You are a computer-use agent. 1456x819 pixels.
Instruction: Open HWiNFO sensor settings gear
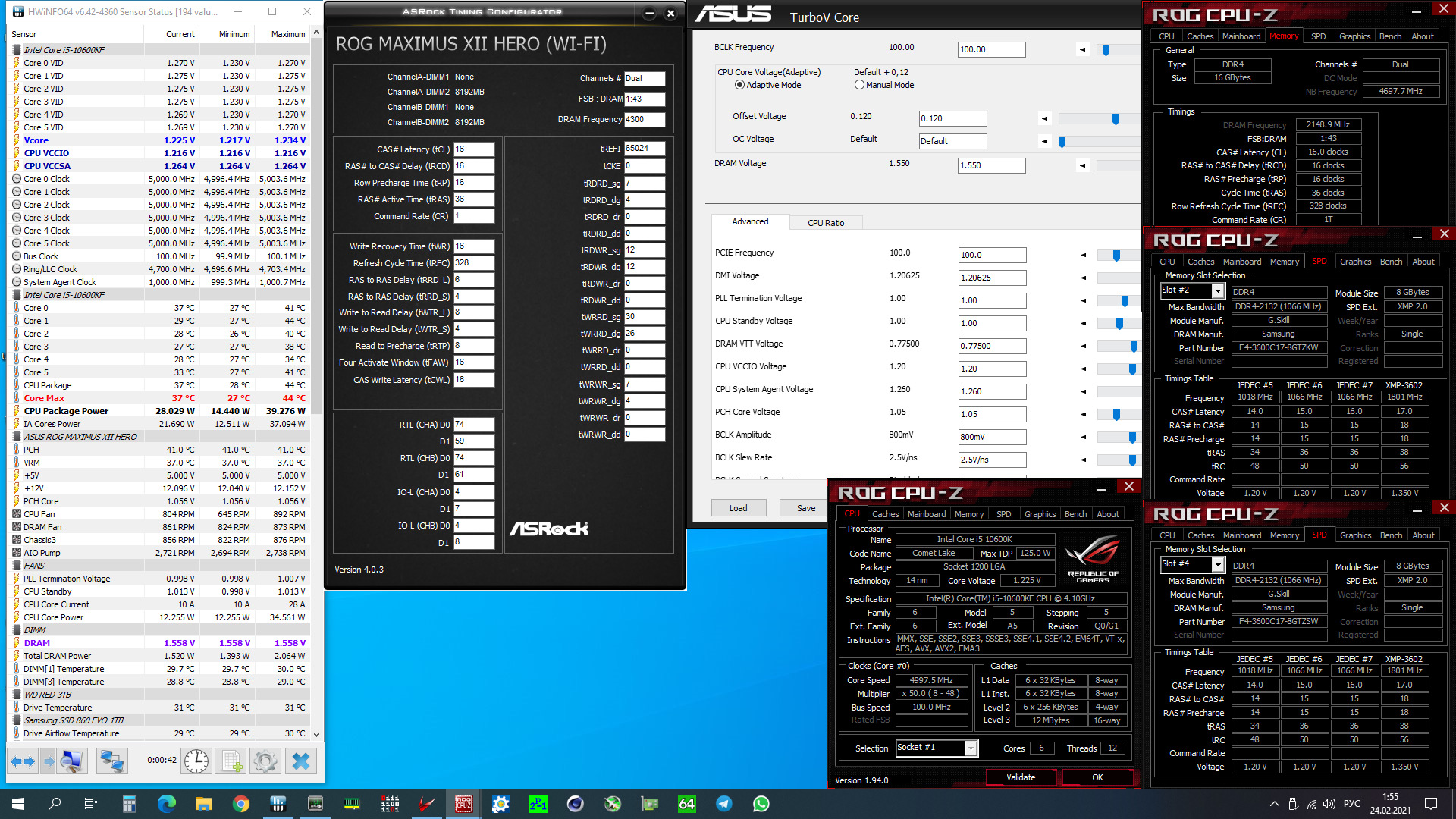point(265,761)
